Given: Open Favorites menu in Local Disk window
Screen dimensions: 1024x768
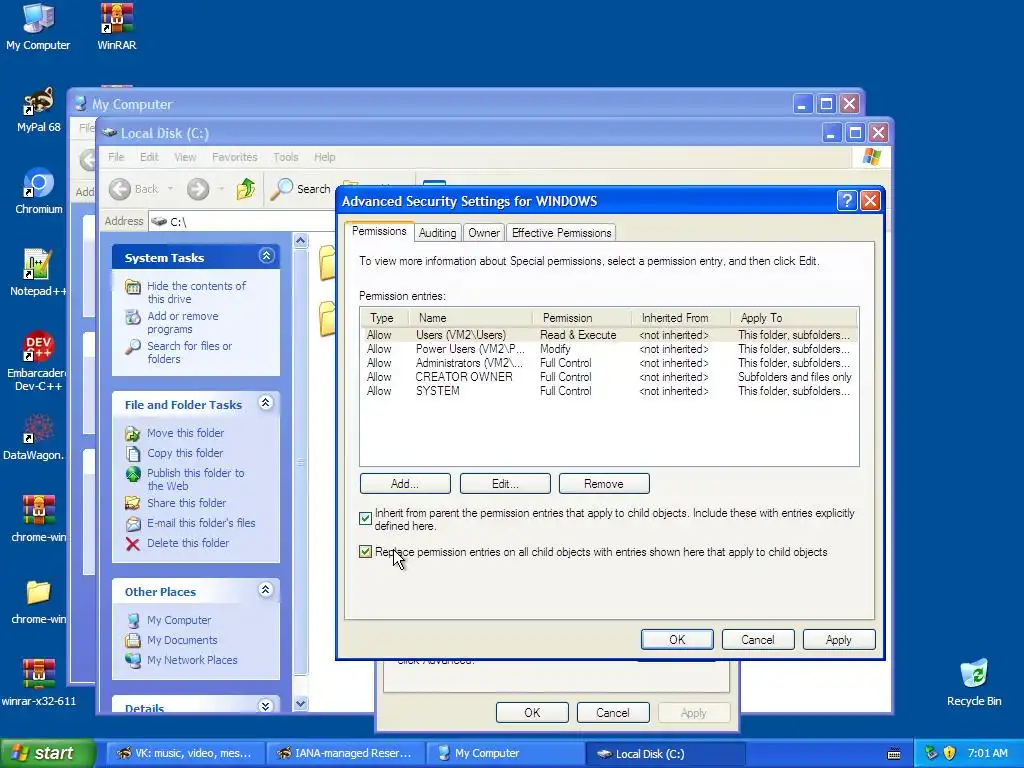Looking at the screenshot, I should [234, 157].
